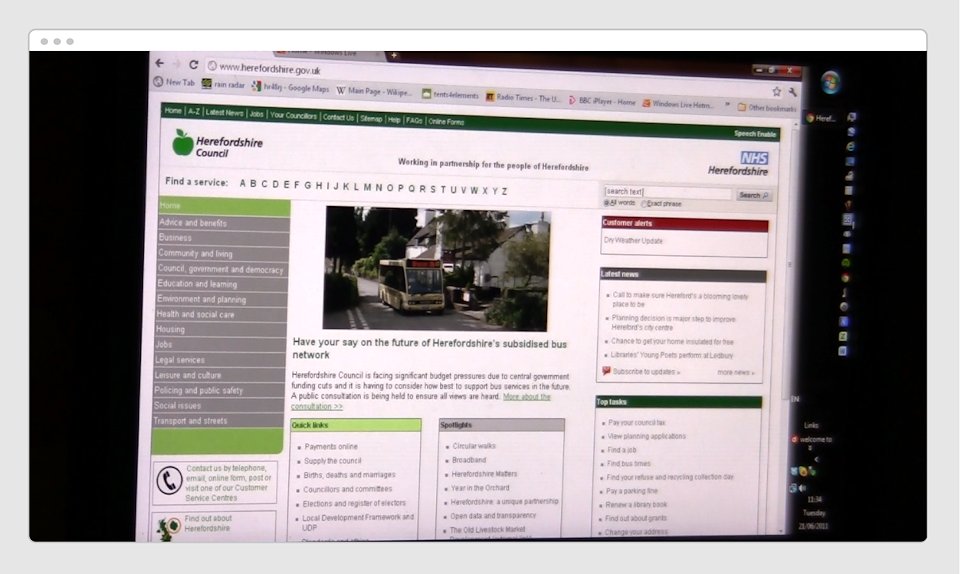Open a new browser tab with plus
The image size is (960, 574).
pos(394,56)
